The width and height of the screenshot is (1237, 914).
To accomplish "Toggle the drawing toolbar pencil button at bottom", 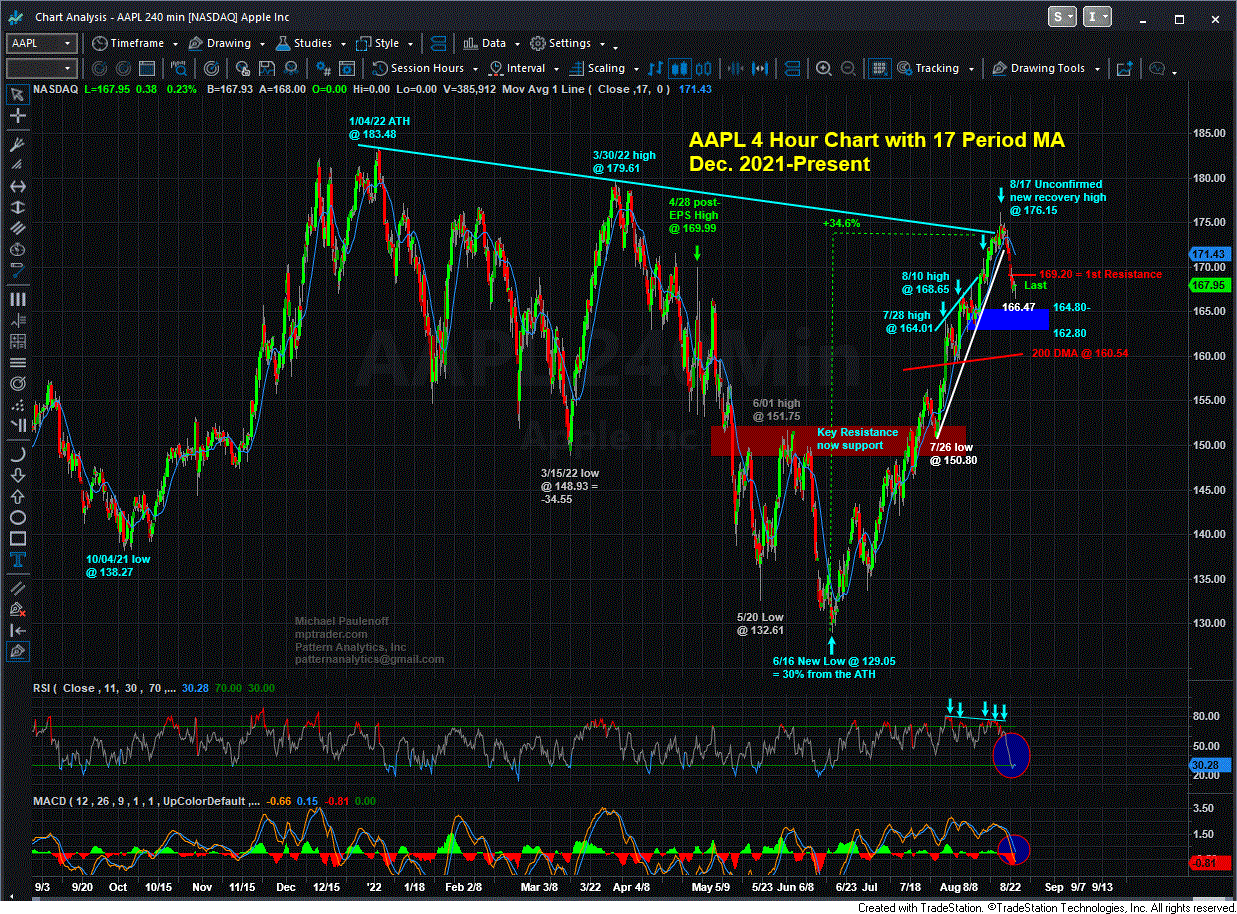I will (17, 651).
